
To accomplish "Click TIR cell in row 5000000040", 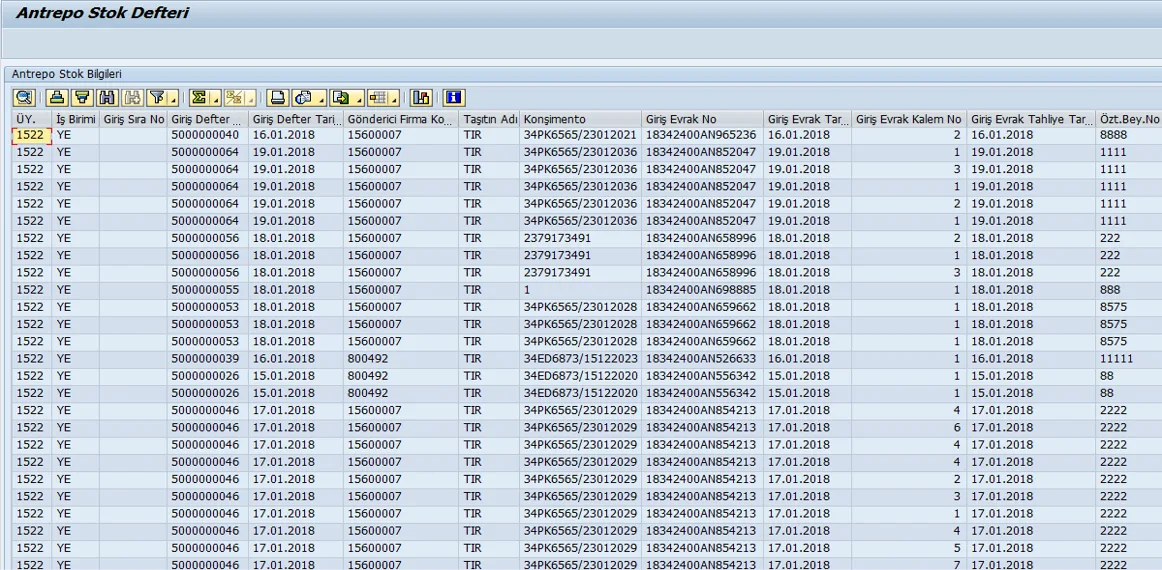I will click(489, 135).
